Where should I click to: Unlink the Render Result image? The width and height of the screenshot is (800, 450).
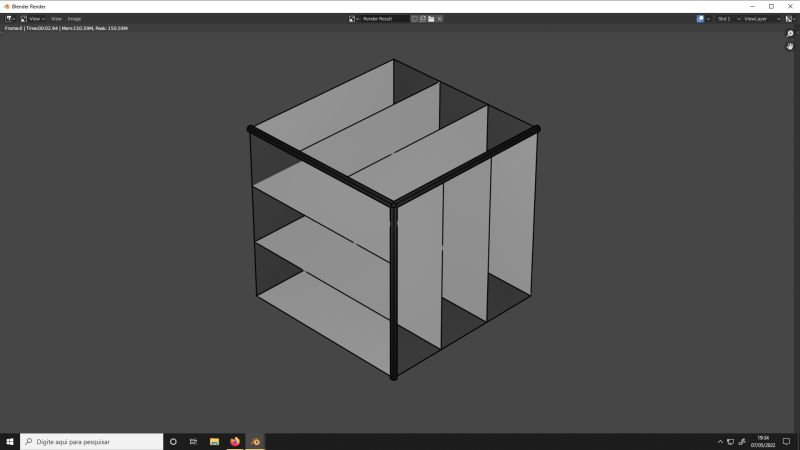tap(439, 19)
